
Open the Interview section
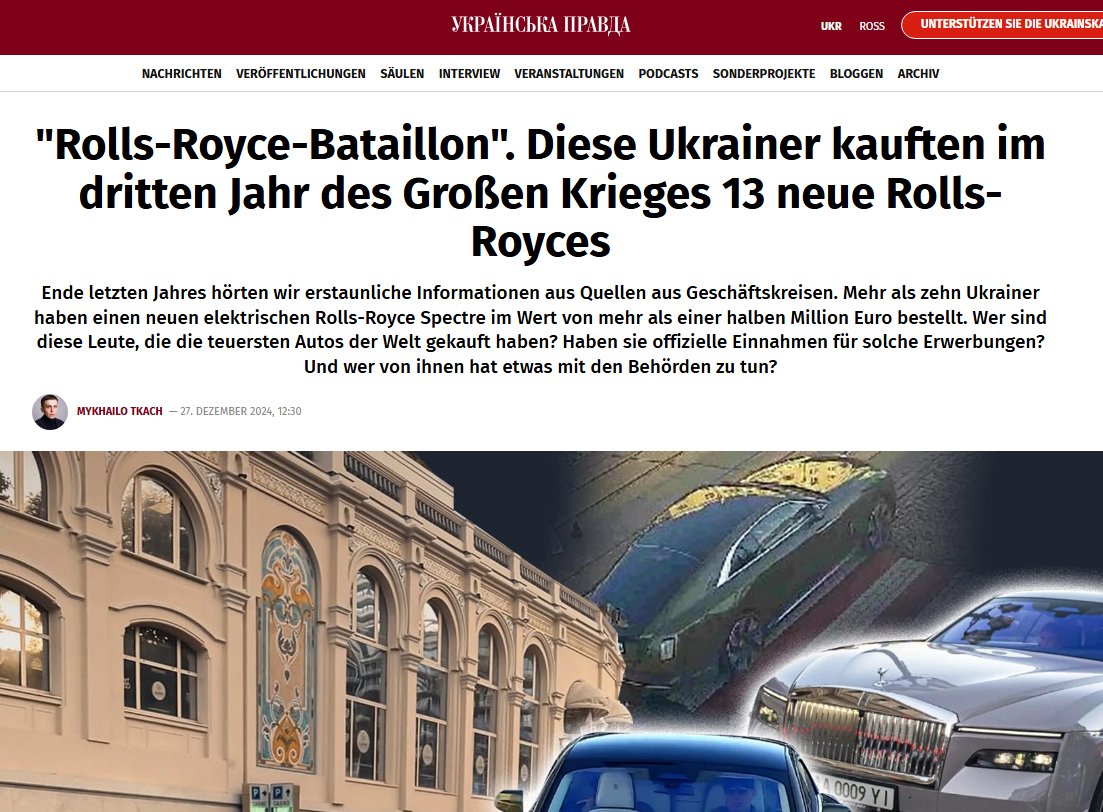pos(469,73)
